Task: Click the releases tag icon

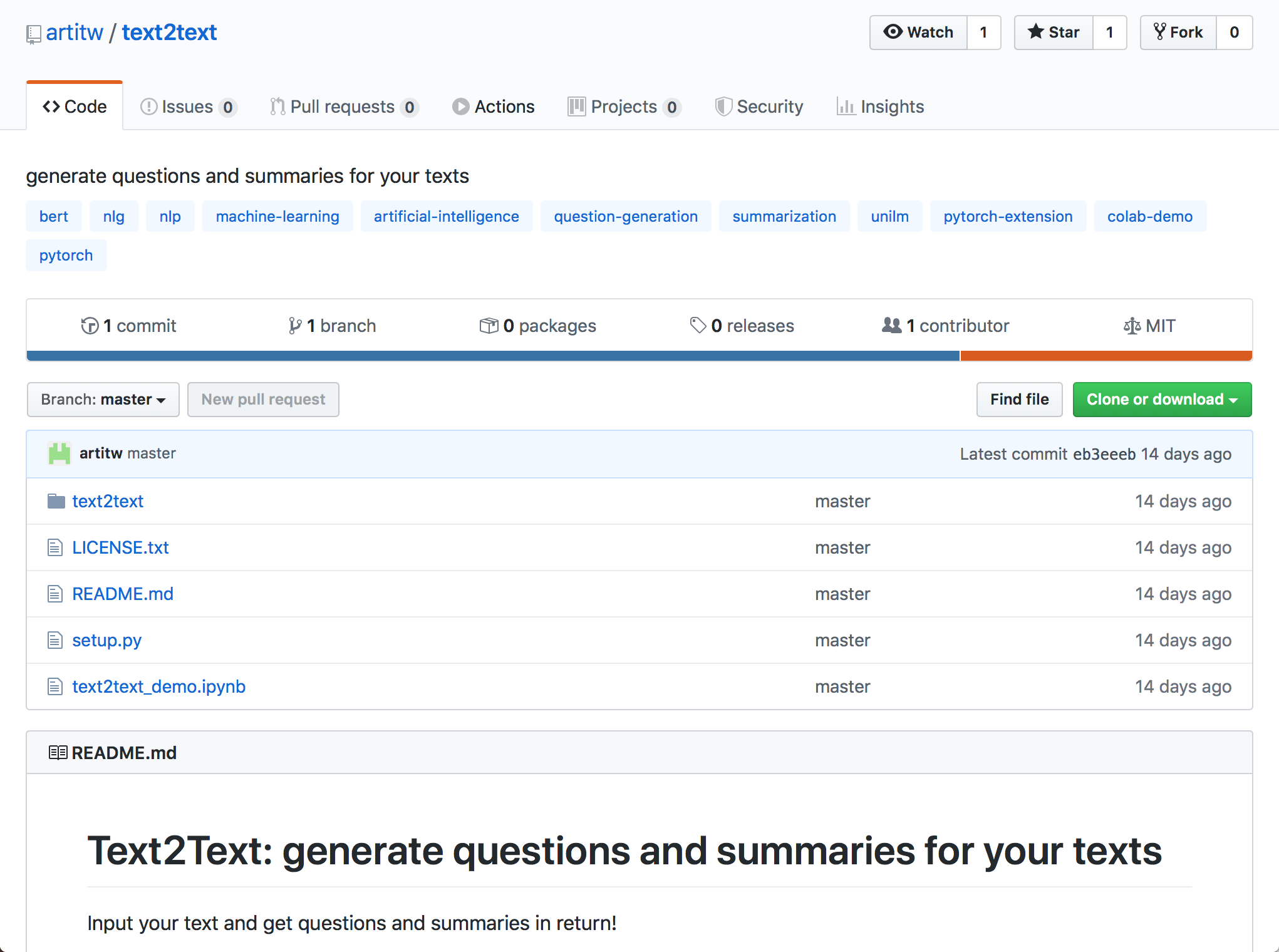Action: point(698,325)
